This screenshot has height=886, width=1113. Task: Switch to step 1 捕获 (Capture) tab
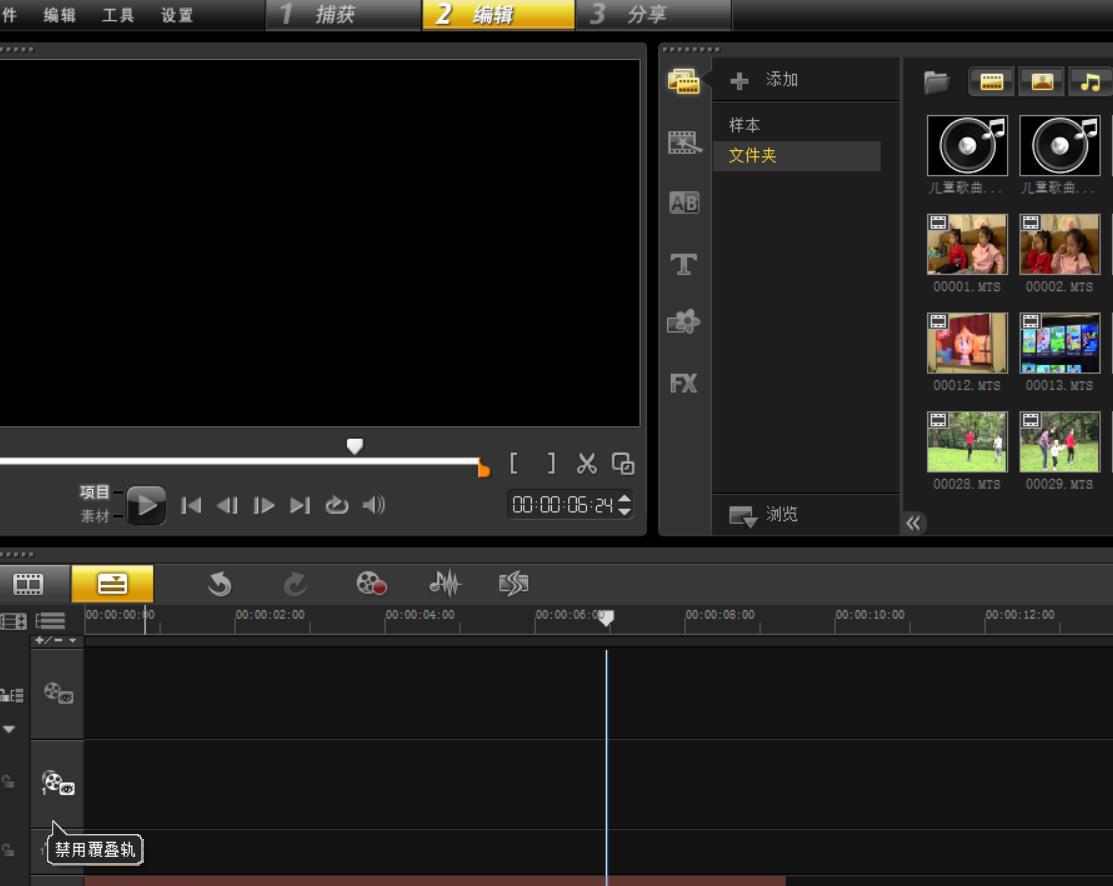[x=344, y=15]
